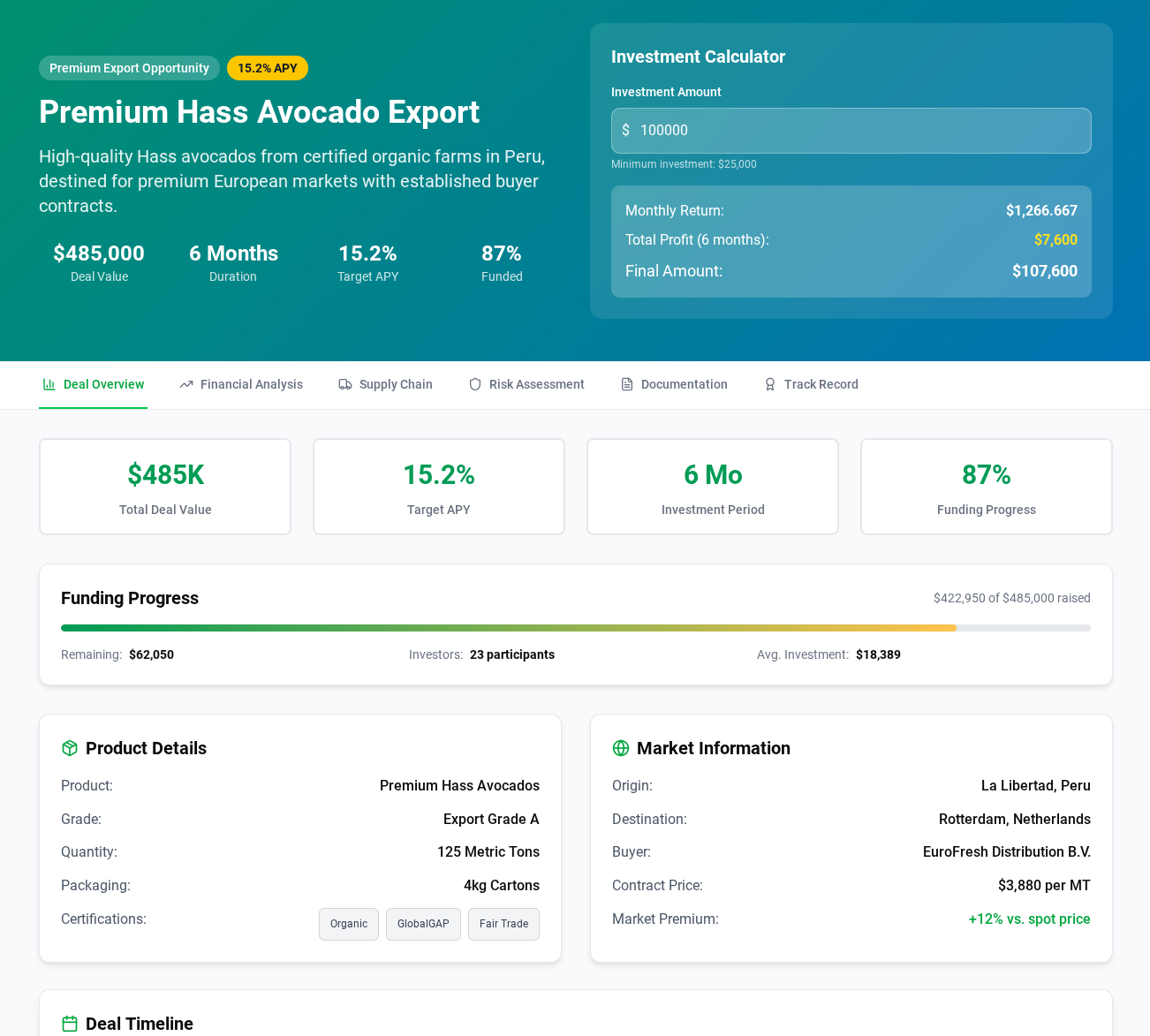The height and width of the screenshot is (1036, 1150).
Task: Go to the Risk Assessment tab
Action: 536,384
